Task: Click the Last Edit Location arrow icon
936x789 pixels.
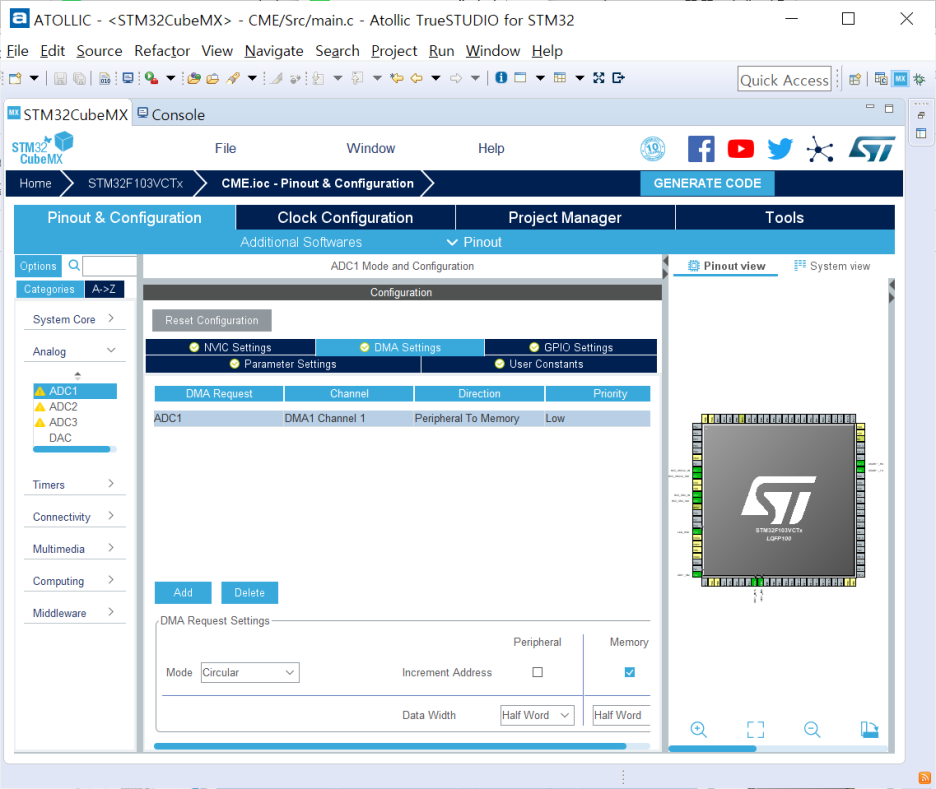Action: tap(397, 78)
